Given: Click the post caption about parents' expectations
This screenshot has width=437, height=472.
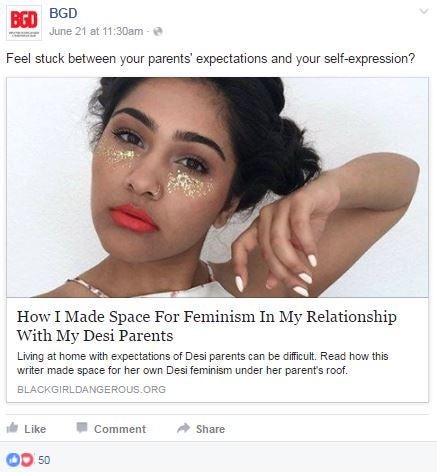Looking at the screenshot, I should tap(211, 59).
